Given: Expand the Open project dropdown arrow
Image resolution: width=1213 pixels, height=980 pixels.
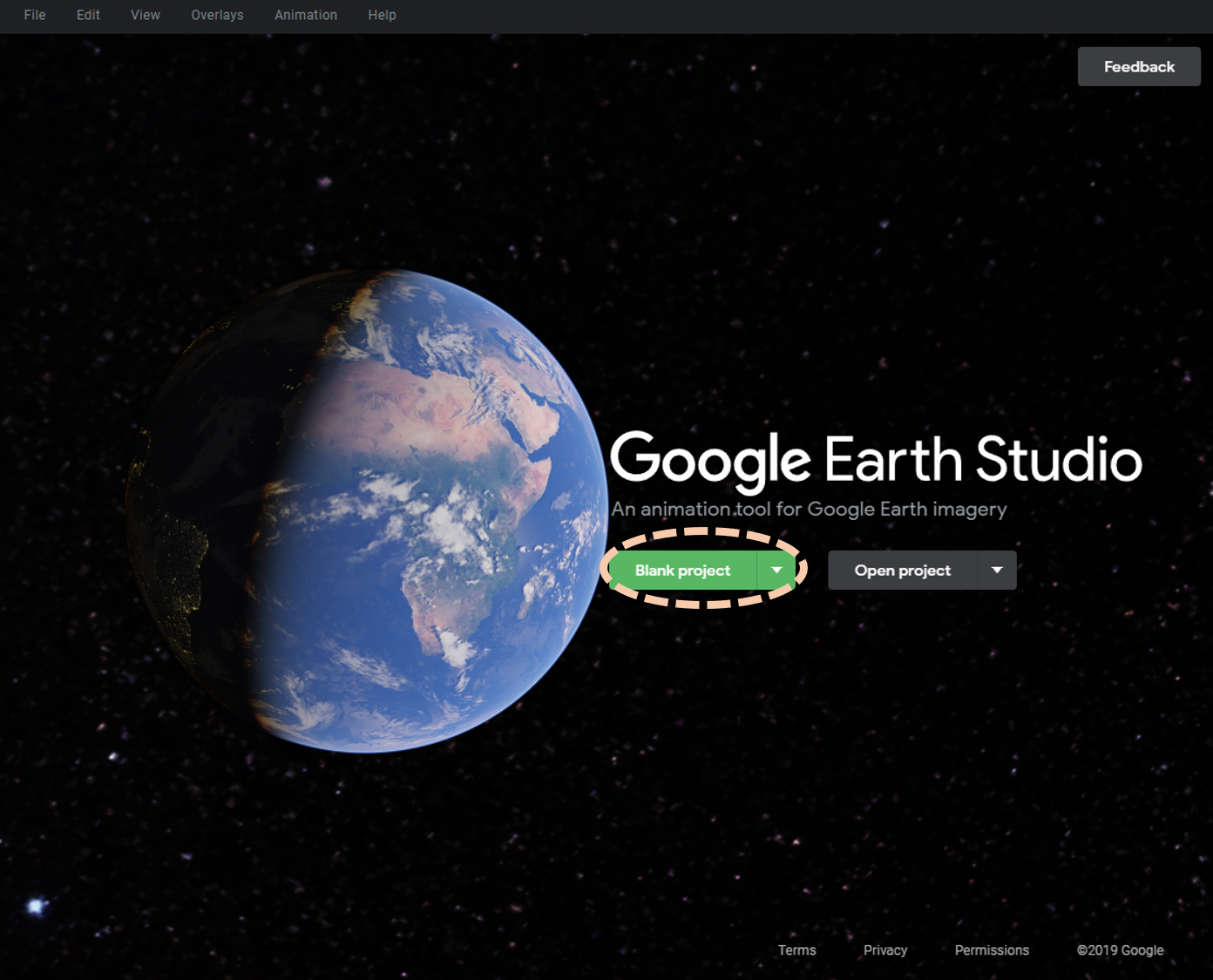Looking at the screenshot, I should coord(998,571).
